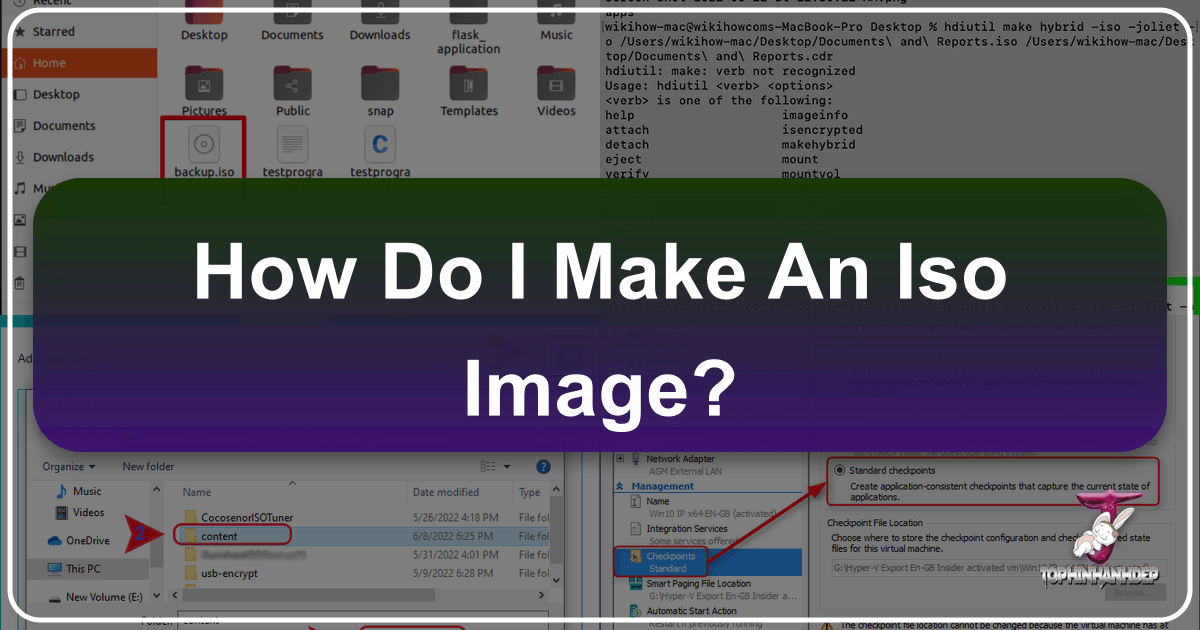The width and height of the screenshot is (1200, 630).
Task: Expand the Network Adapter tree node
Action: [620, 458]
